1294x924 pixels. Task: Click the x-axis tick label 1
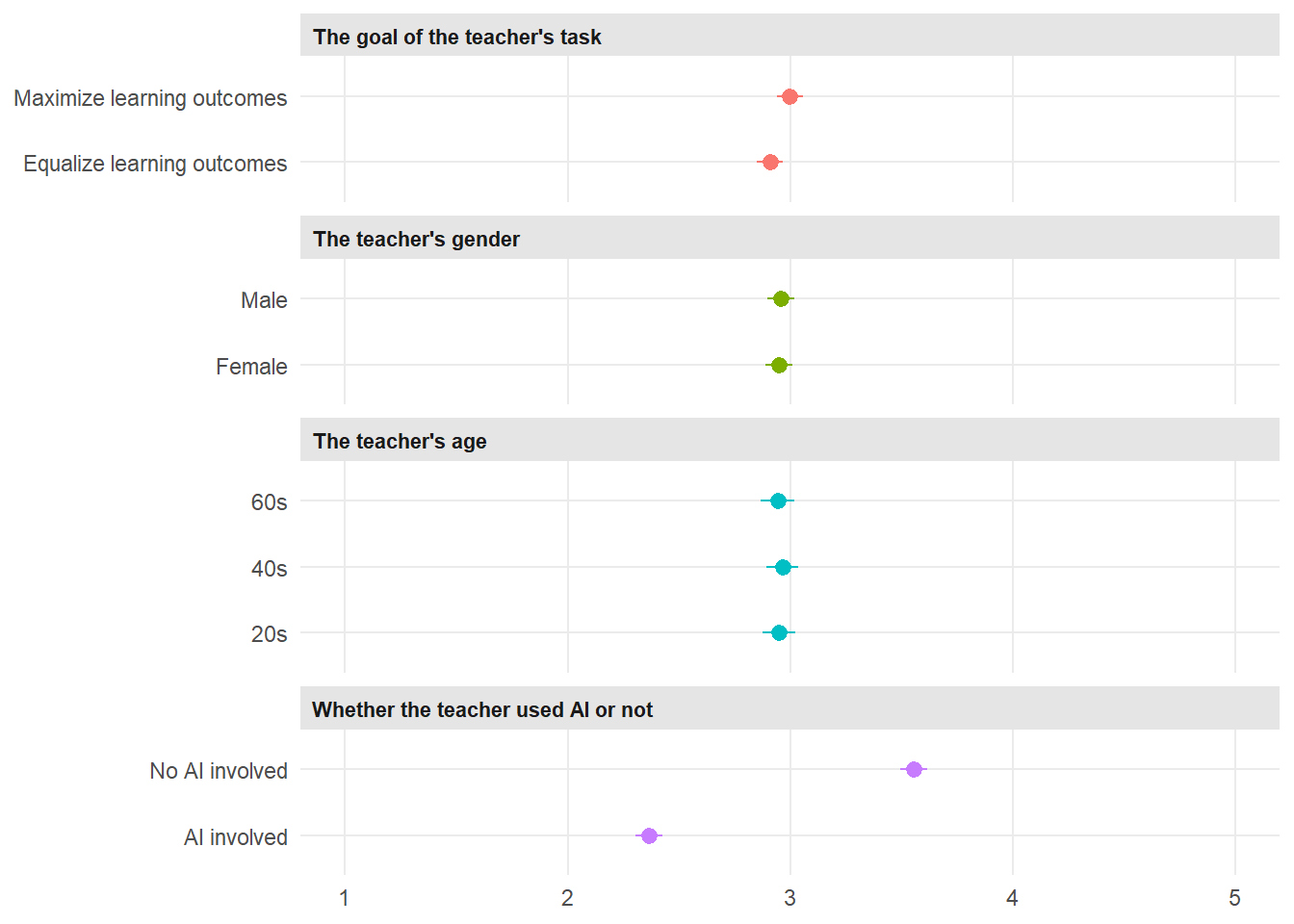click(345, 898)
